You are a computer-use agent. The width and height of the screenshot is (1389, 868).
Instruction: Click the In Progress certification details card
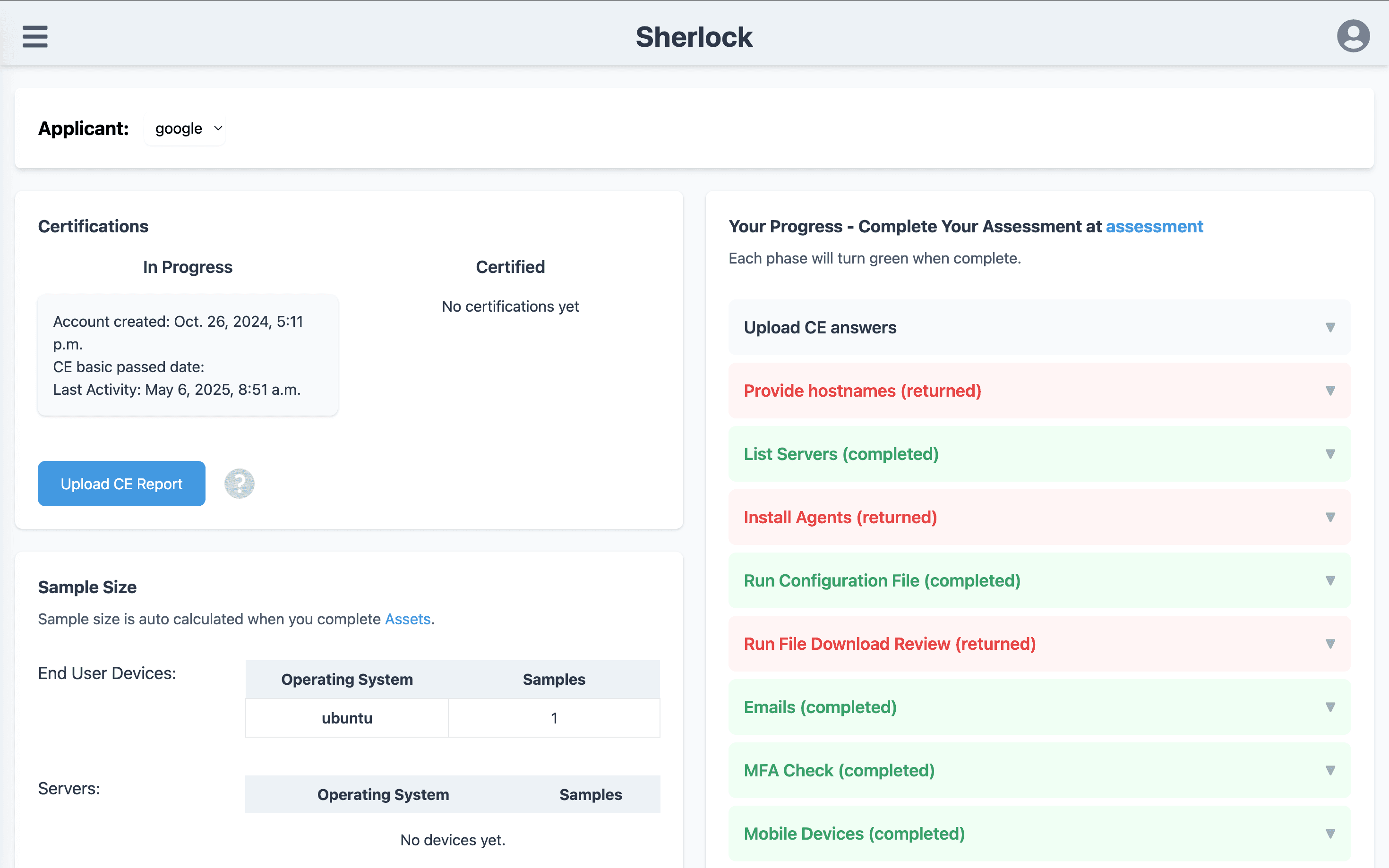188,355
